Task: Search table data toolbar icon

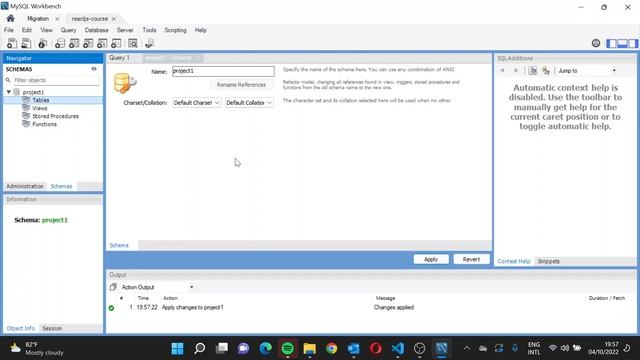Action: [133, 43]
